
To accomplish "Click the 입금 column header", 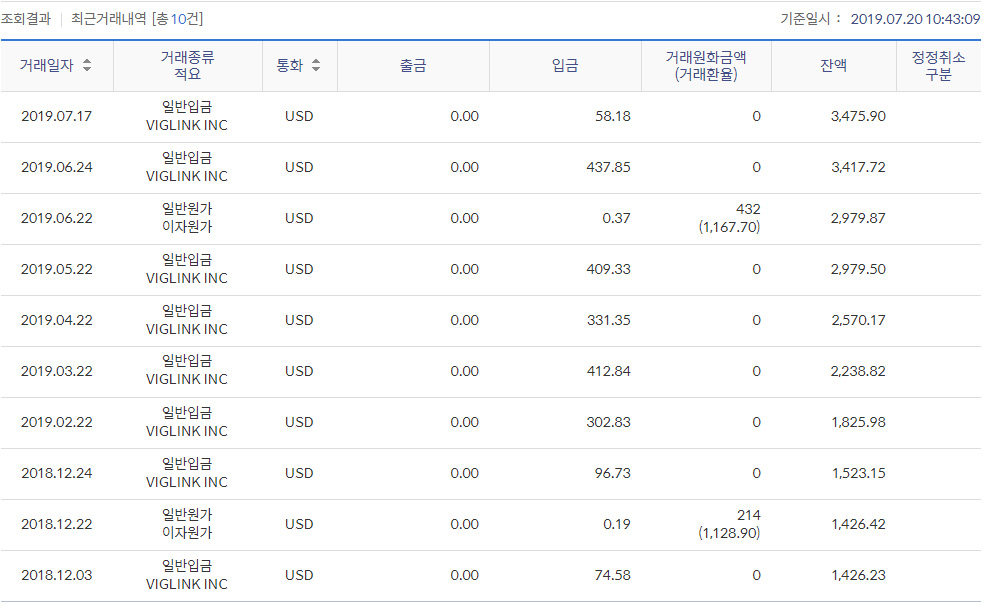I will (x=565, y=66).
